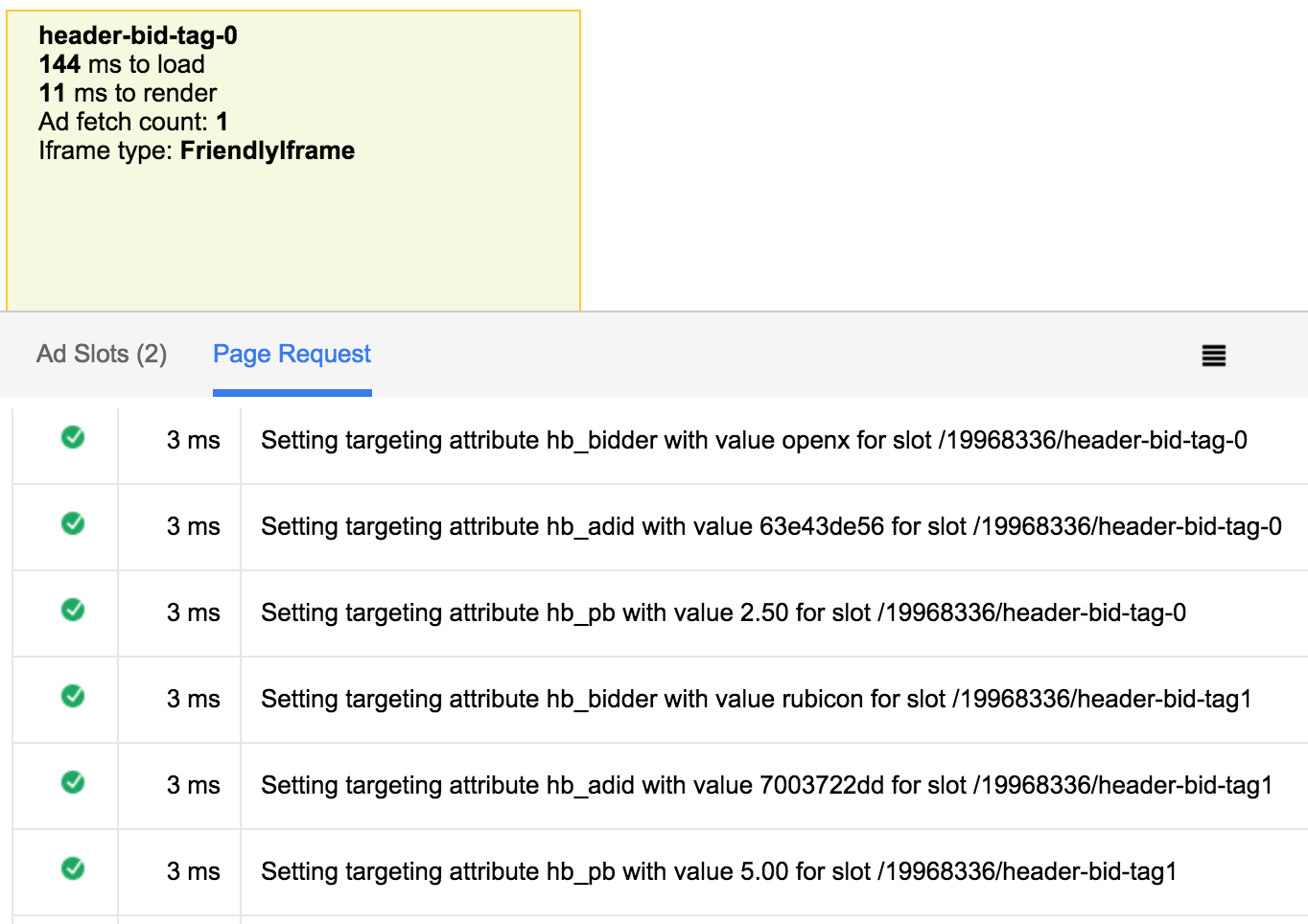Click the 3 ms timestamp on the first row
The image size is (1308, 924).
pyautogui.click(x=191, y=439)
